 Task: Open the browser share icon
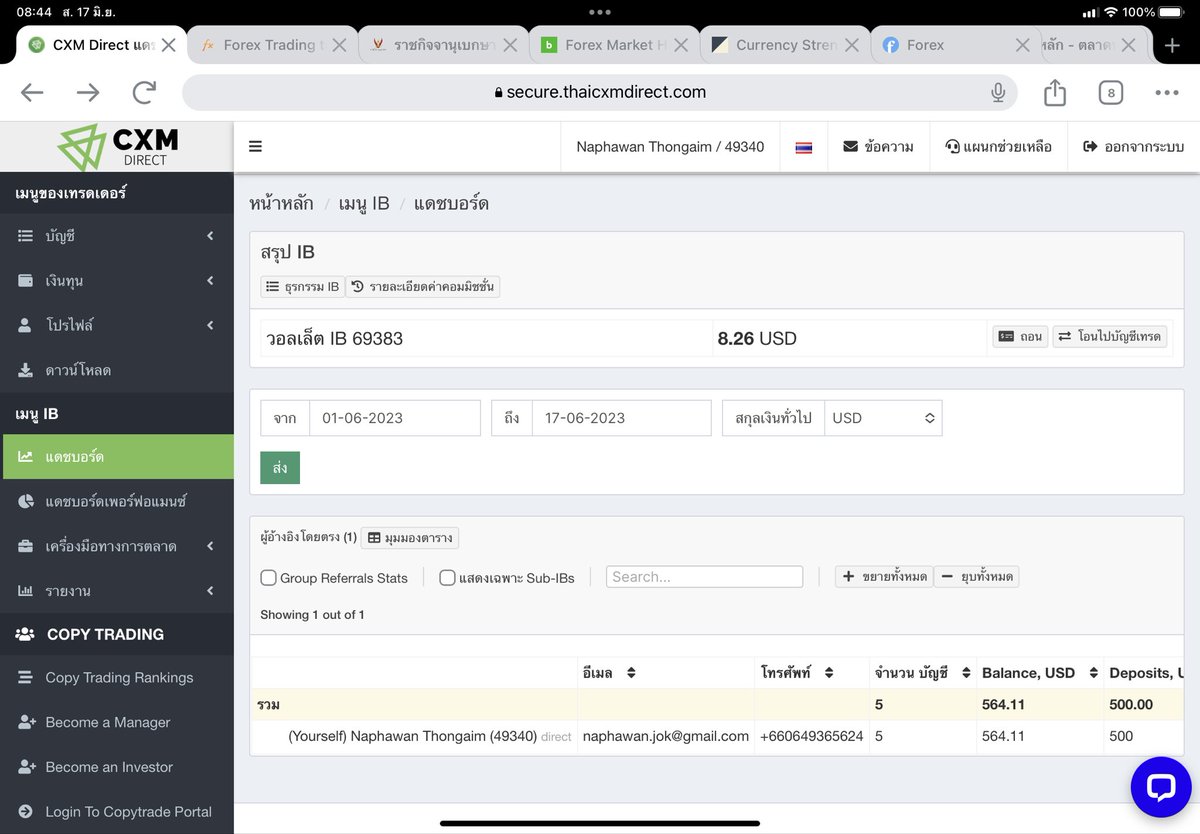(1055, 92)
